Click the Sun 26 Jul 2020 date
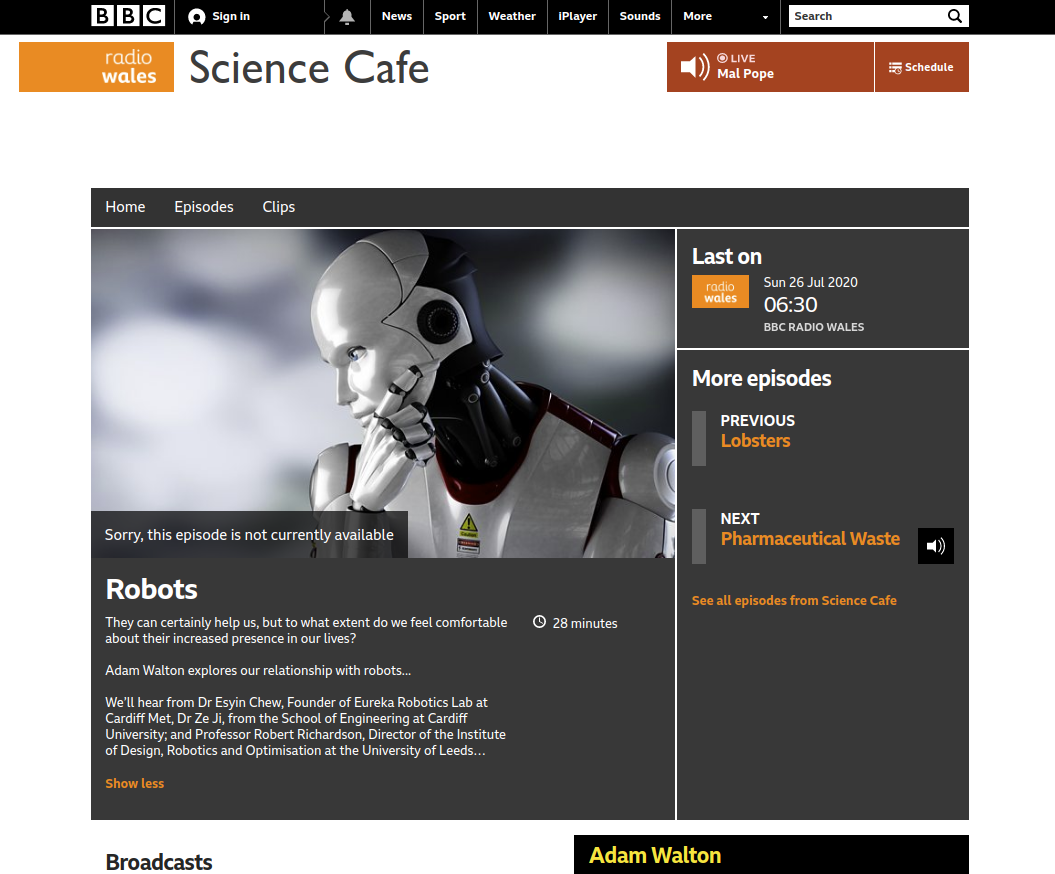1055x874 pixels. pyautogui.click(x=810, y=283)
